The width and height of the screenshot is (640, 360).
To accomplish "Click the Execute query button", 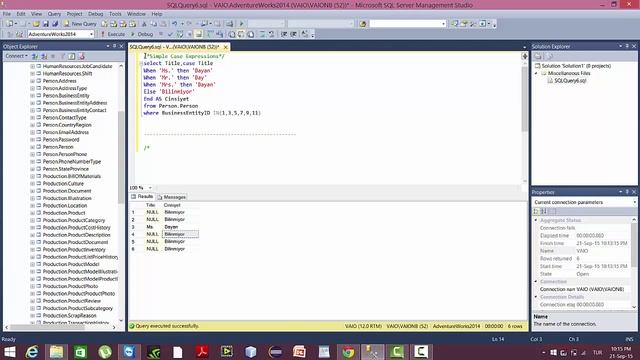I will [x=113, y=34].
